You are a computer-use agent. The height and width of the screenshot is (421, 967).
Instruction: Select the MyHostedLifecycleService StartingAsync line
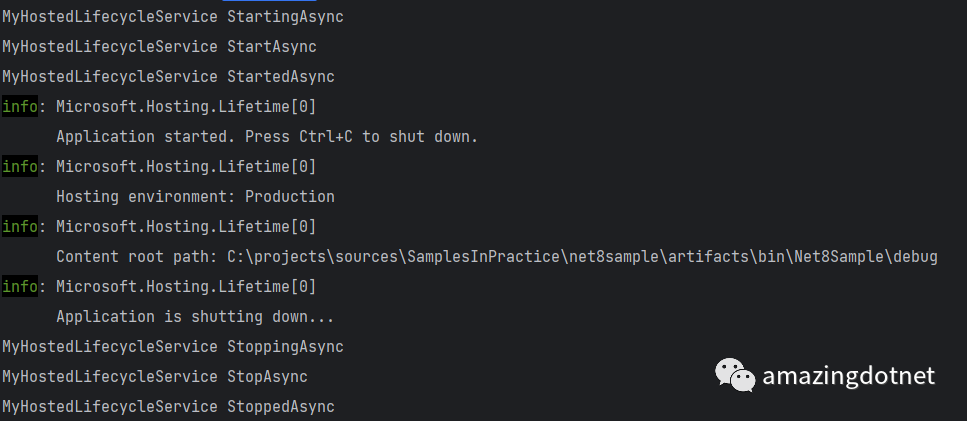pyautogui.click(x=173, y=17)
